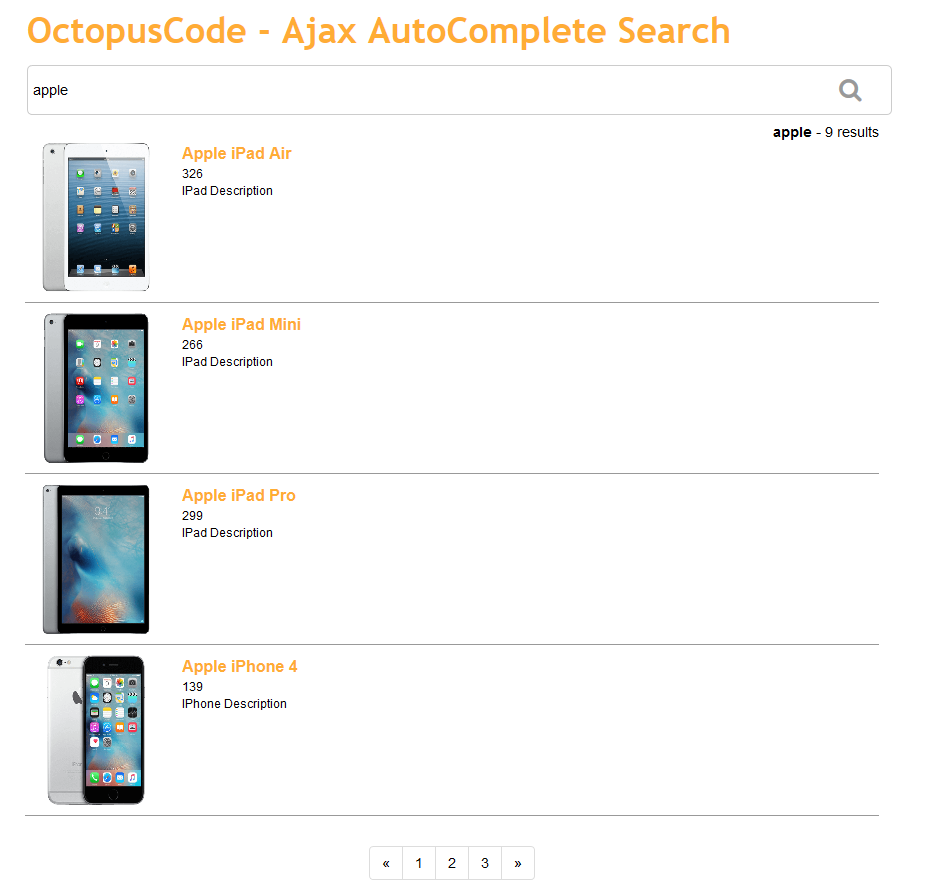Open the Apple iPad Mini title link
Screen dimensions: 928x891
(241, 325)
